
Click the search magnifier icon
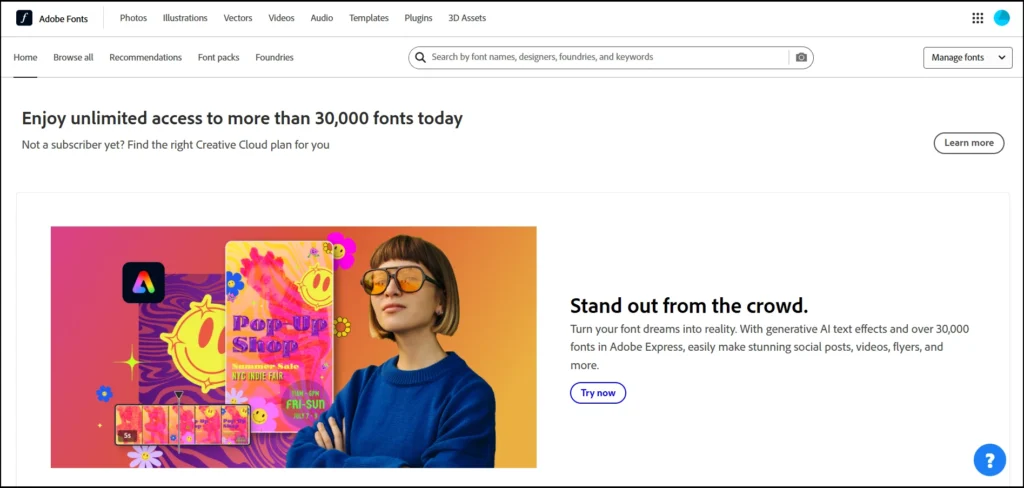click(x=421, y=57)
